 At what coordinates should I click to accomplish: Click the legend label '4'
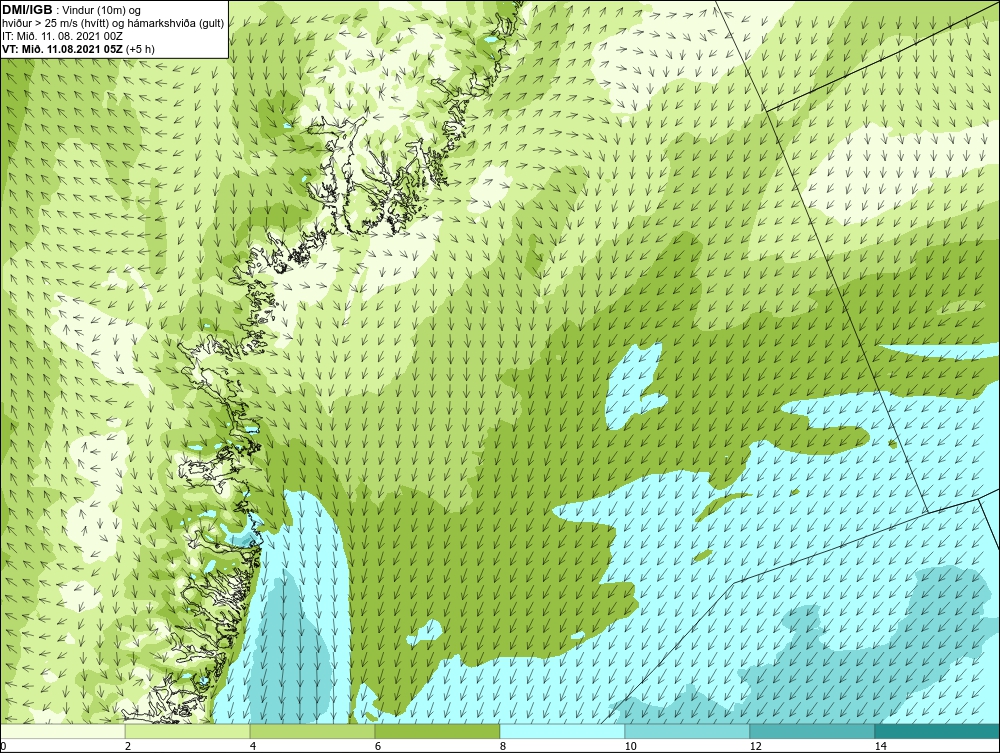click(x=253, y=747)
